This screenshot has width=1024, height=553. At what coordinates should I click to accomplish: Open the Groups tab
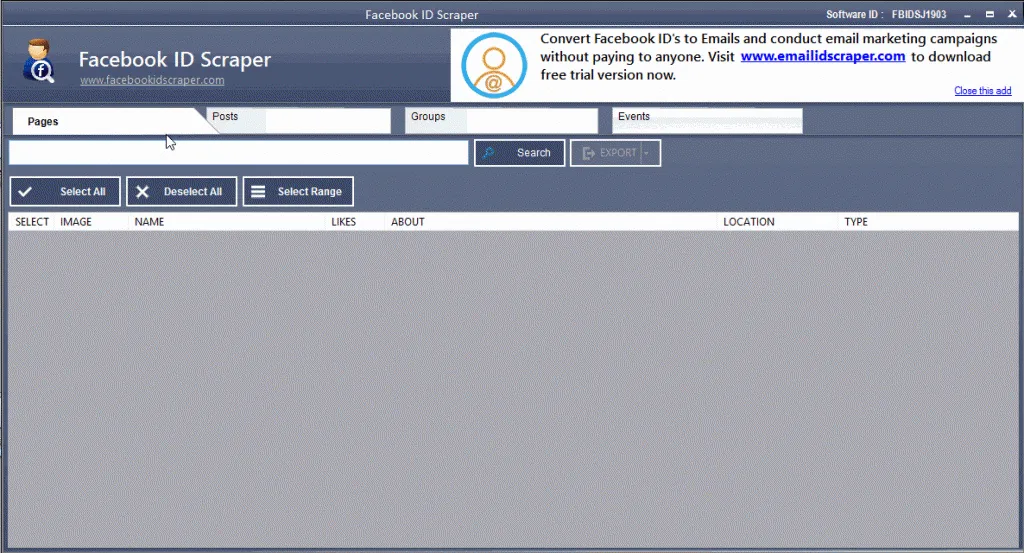(x=501, y=121)
